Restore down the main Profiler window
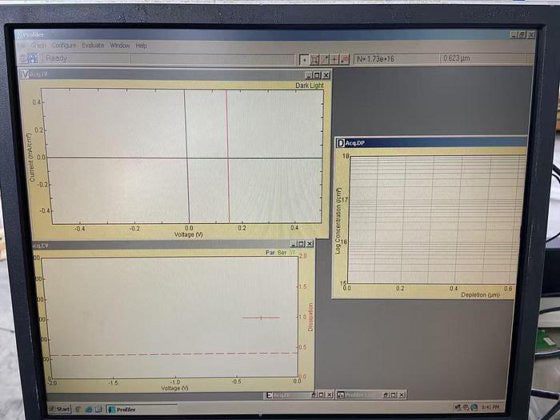 (x=522, y=35)
